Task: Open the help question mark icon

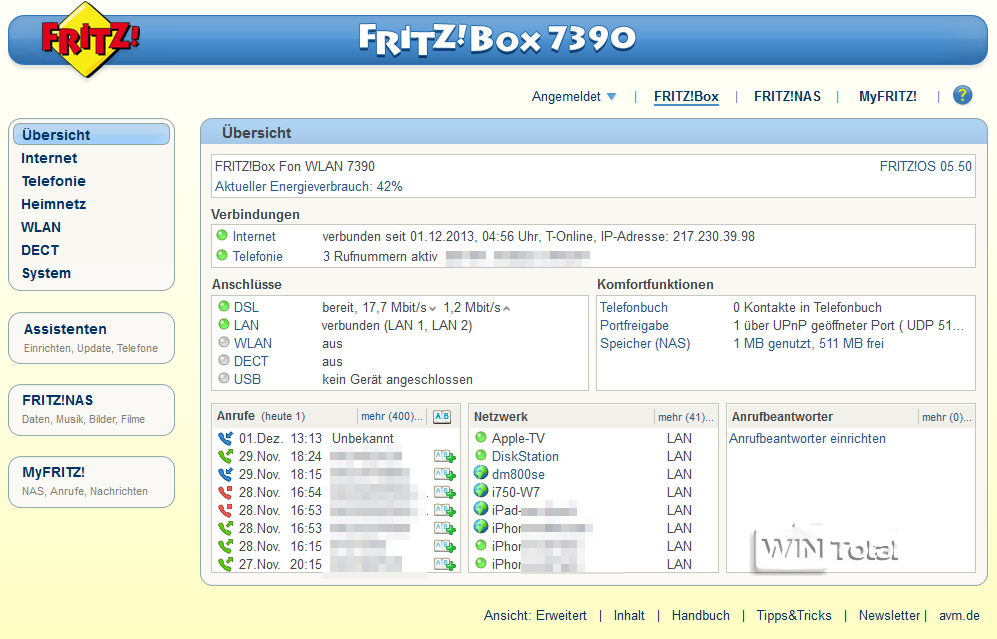Action: [x=962, y=95]
